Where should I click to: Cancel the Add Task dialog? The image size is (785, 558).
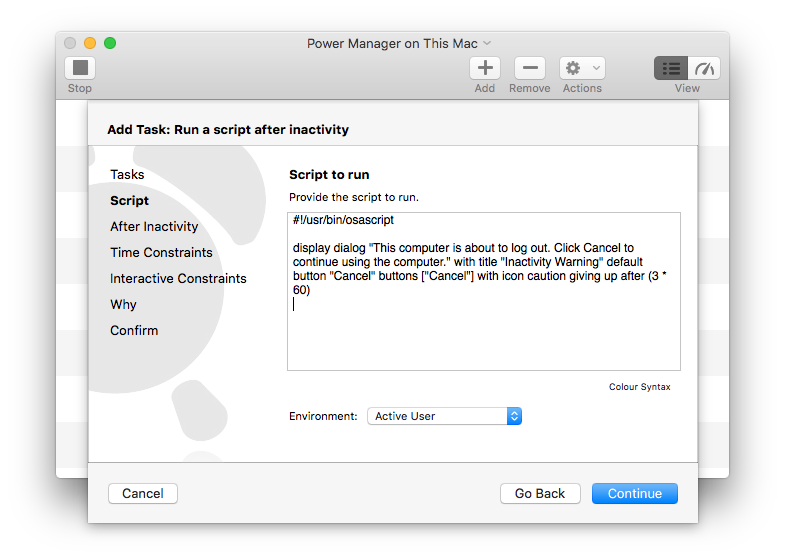coord(143,493)
